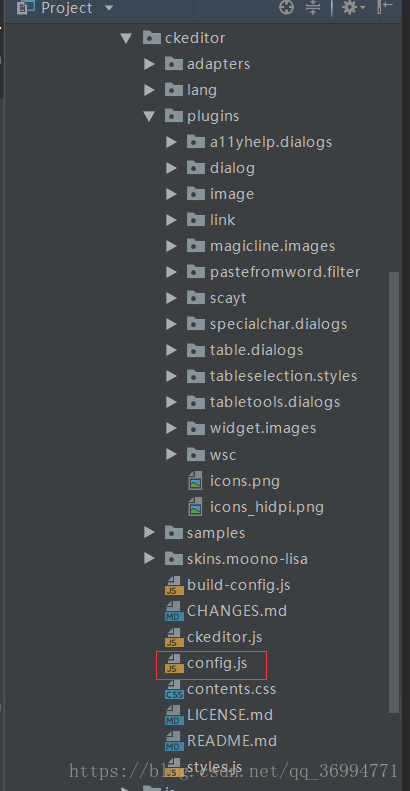Expand the scayt folder arrow

(171, 298)
